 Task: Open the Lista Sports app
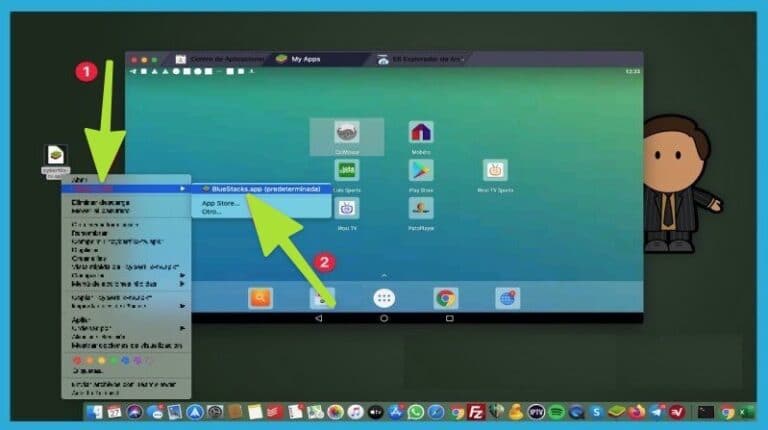347,170
